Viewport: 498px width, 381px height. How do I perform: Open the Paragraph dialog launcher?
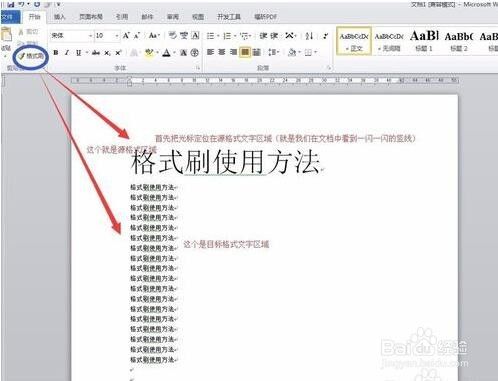(329, 68)
